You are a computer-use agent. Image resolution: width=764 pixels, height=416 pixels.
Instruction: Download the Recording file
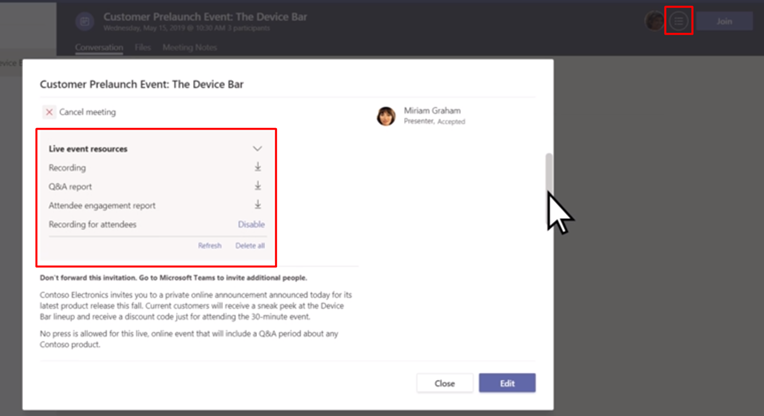tap(258, 168)
